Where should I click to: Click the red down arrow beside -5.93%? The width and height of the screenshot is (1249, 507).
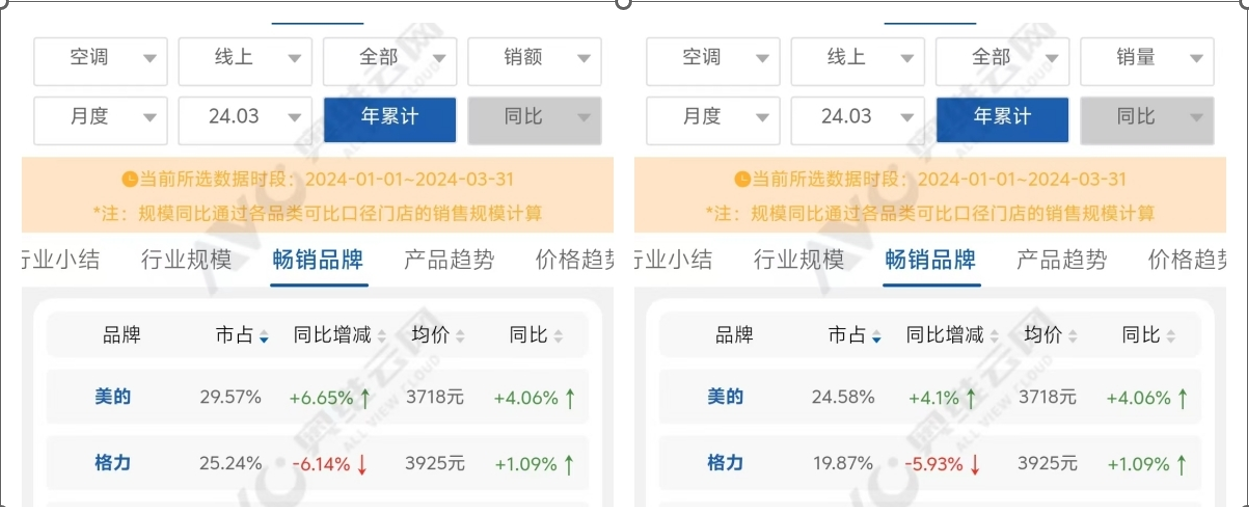(x=975, y=464)
